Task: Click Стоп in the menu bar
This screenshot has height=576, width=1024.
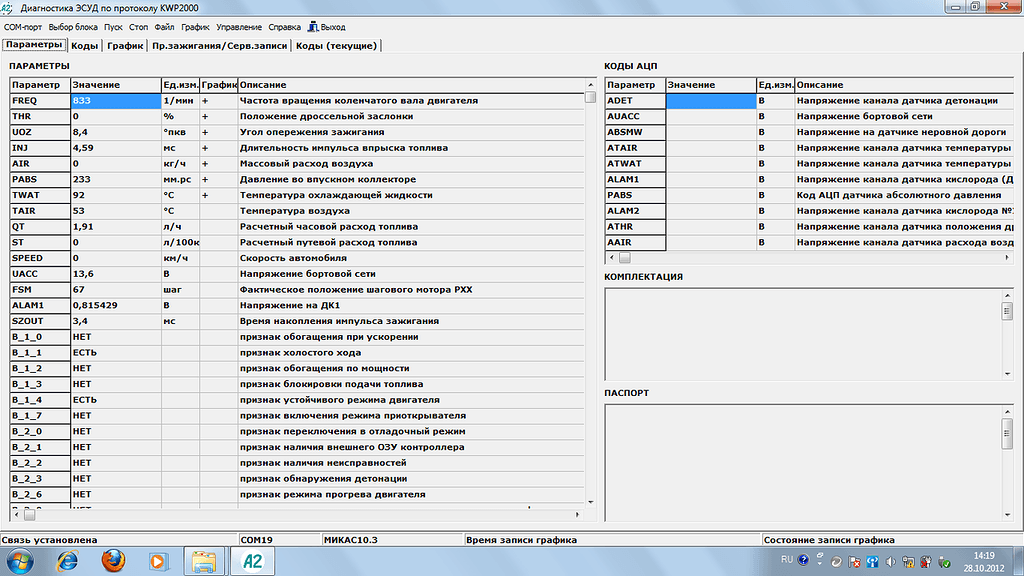Action: pyautogui.click(x=139, y=27)
